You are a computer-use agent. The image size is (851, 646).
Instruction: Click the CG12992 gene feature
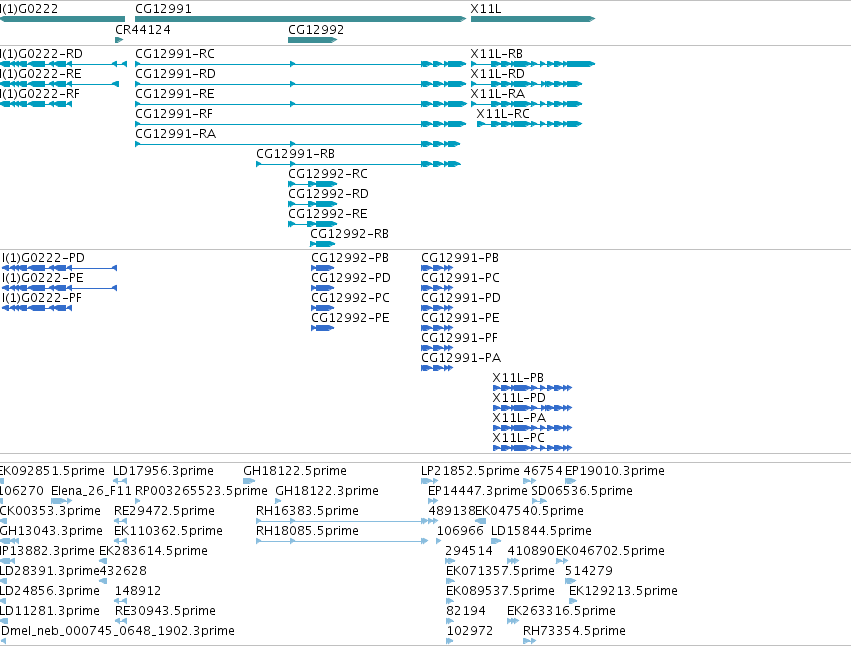[x=313, y=40]
